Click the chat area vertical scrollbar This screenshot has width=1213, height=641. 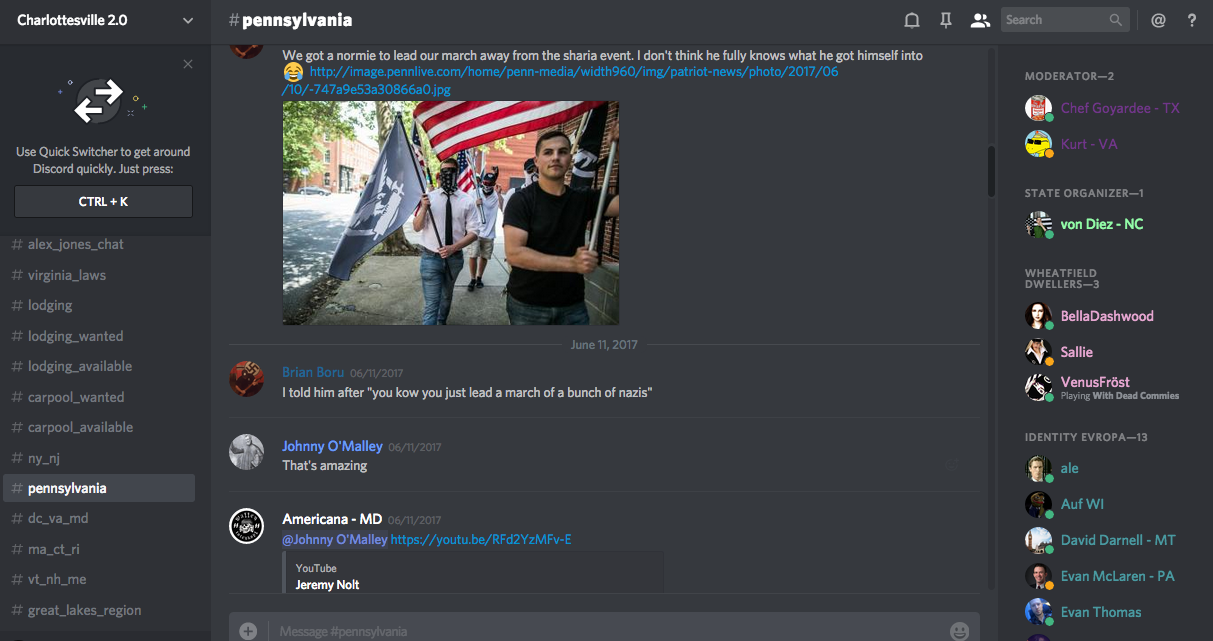[991, 172]
